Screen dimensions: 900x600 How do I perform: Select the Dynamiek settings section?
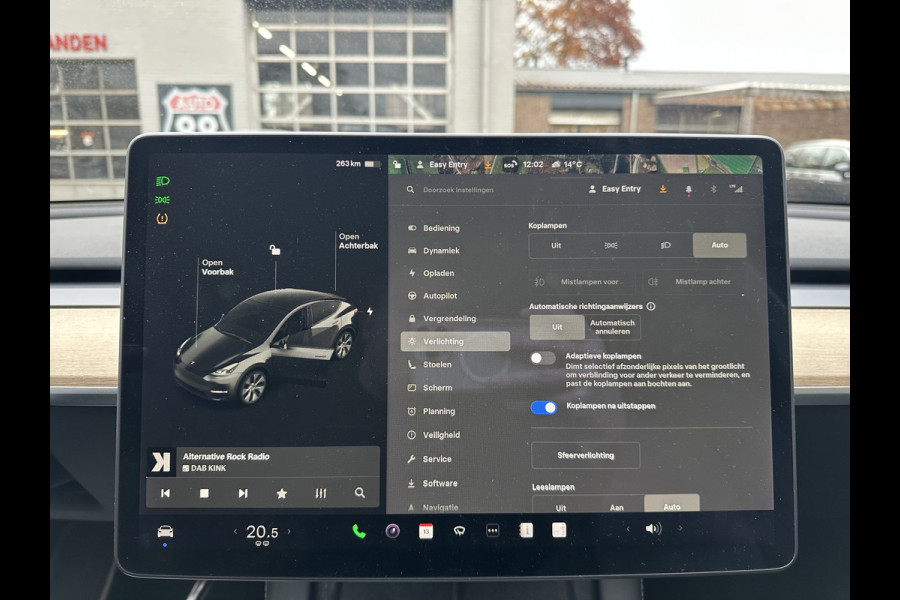[444, 250]
